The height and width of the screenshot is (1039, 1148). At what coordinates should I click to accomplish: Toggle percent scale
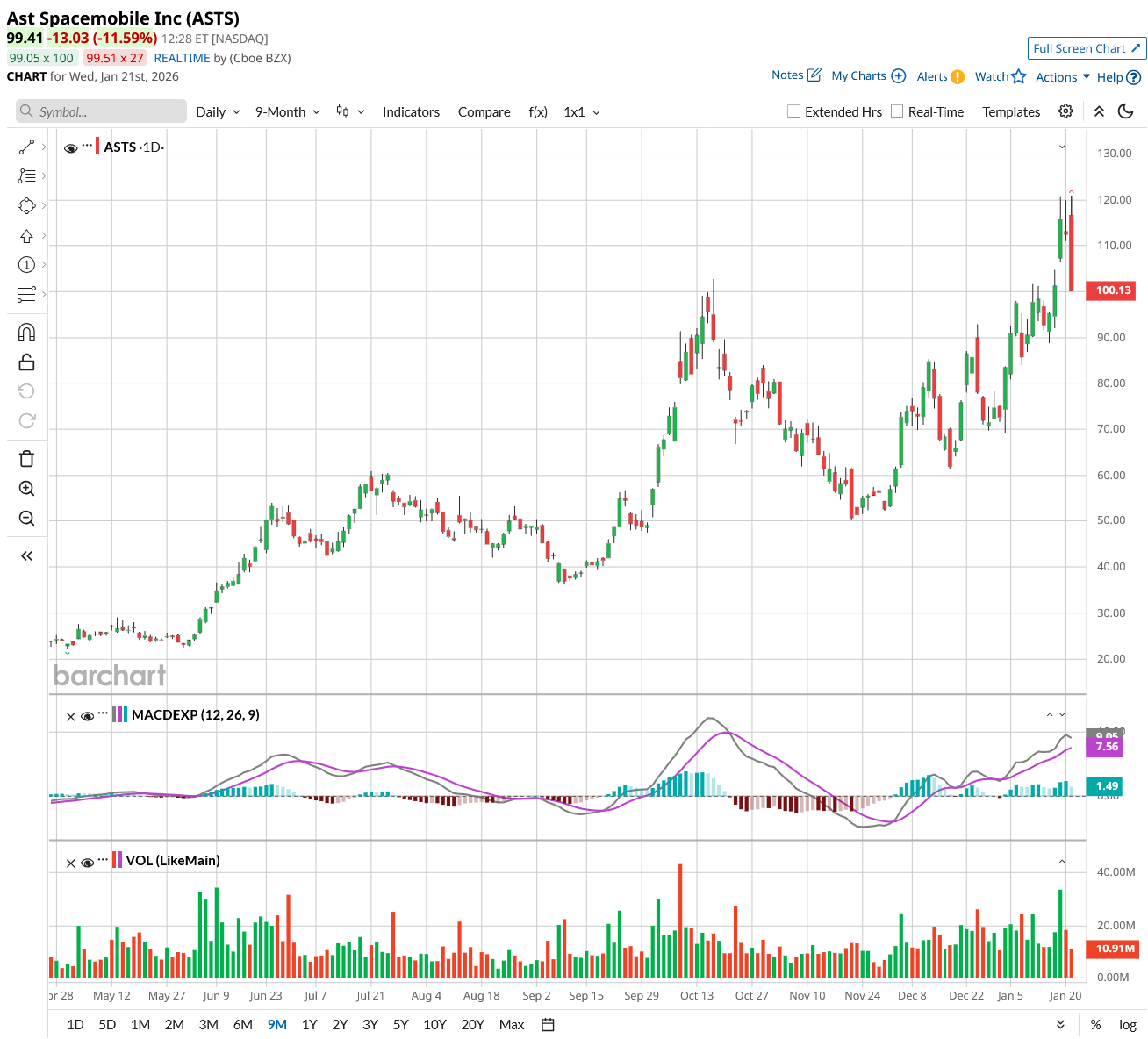pyautogui.click(x=1095, y=1024)
